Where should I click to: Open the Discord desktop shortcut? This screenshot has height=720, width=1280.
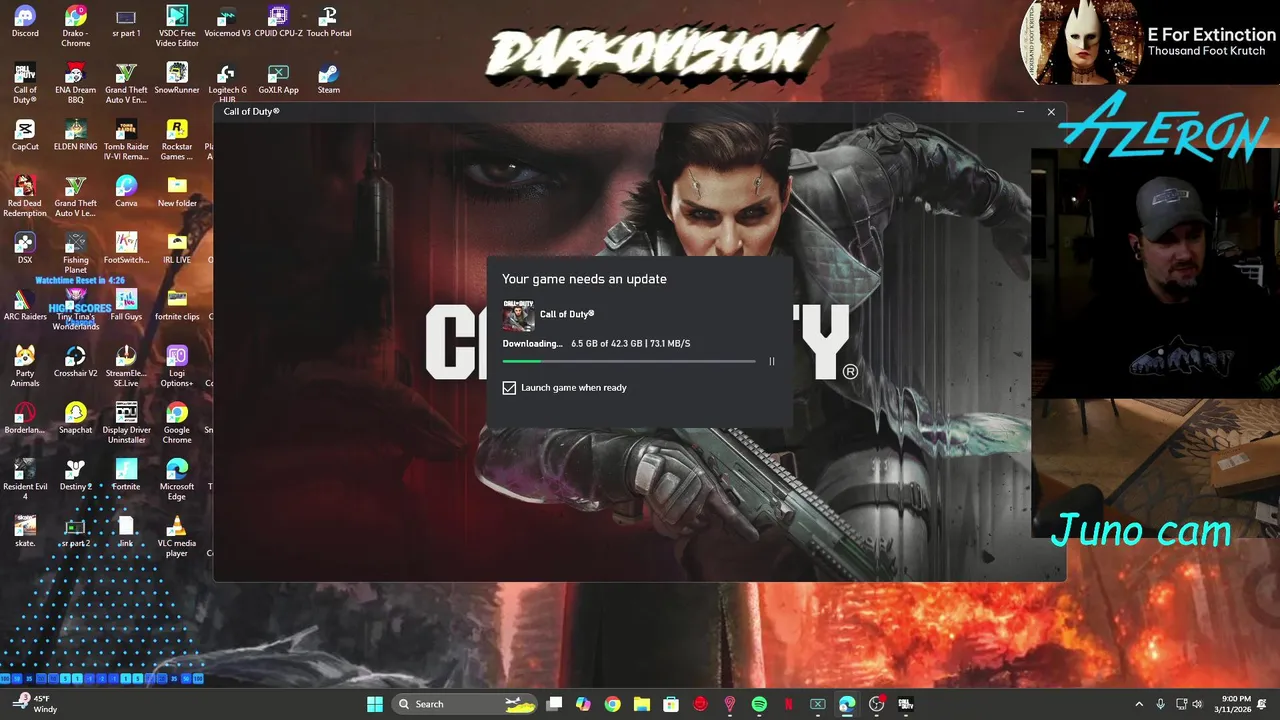(x=25, y=22)
